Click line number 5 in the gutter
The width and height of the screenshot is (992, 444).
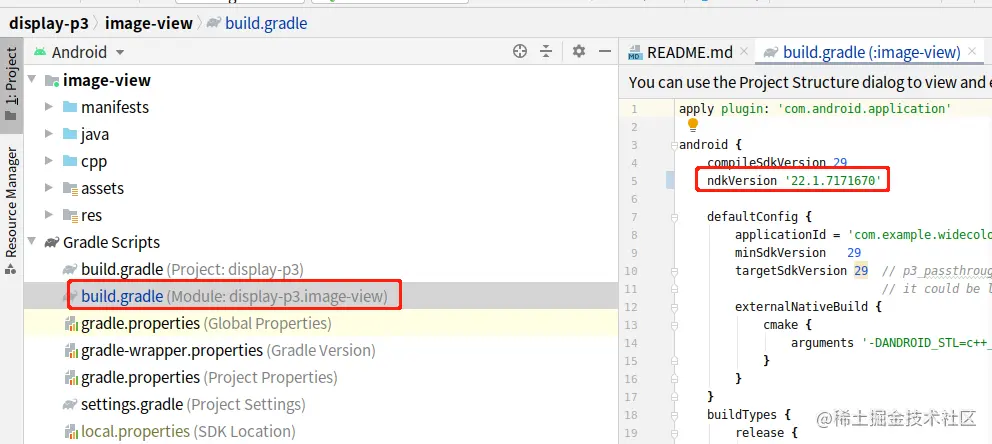pyautogui.click(x=634, y=181)
